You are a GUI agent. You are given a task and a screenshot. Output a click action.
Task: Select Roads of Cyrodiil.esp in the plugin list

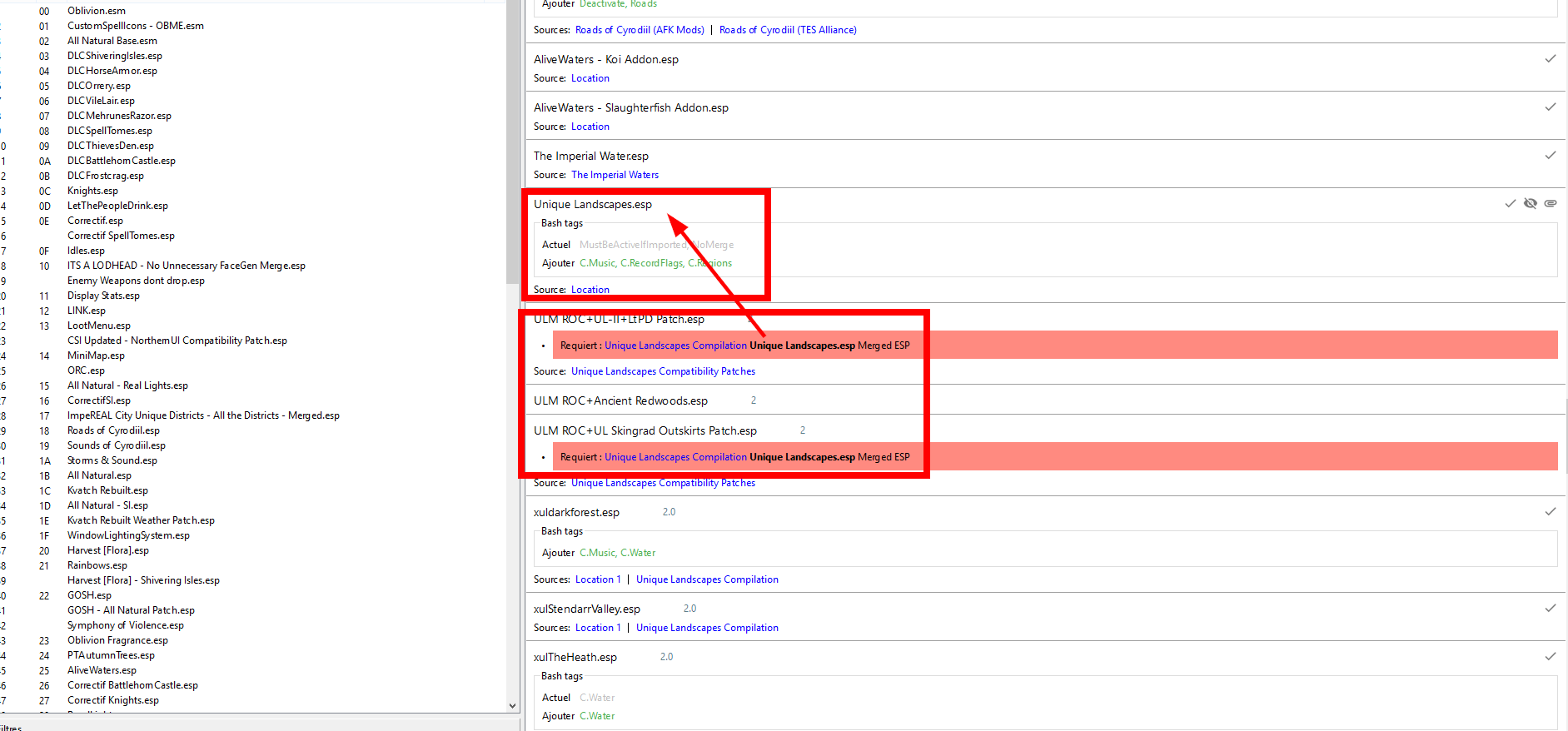(113, 430)
